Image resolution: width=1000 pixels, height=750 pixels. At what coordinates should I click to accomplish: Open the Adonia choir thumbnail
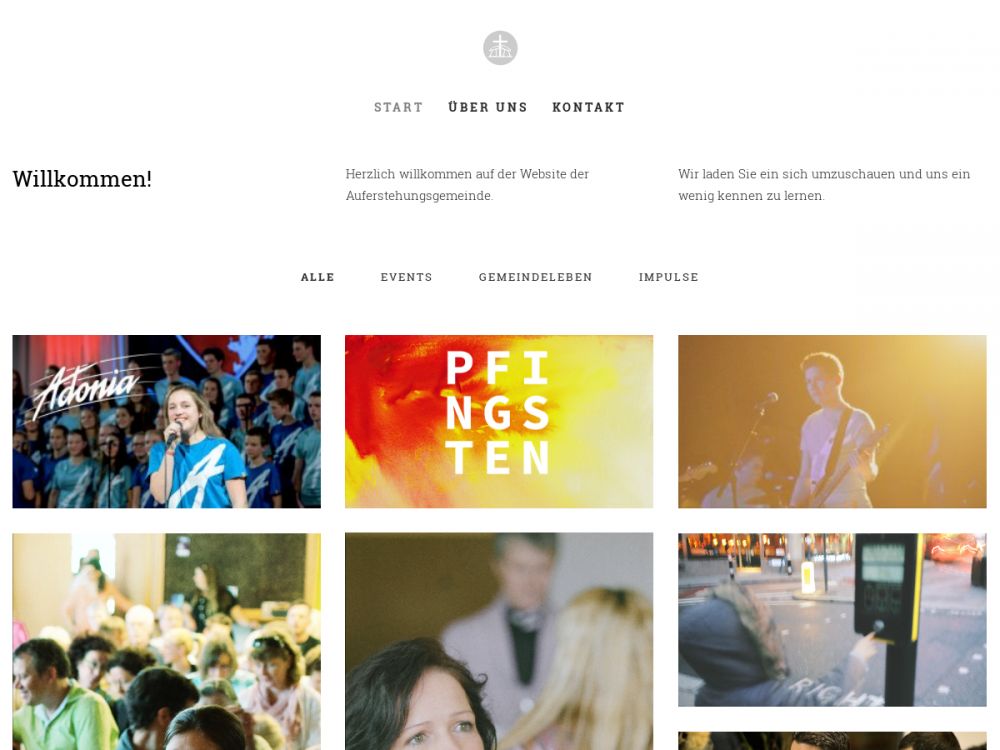pos(166,422)
